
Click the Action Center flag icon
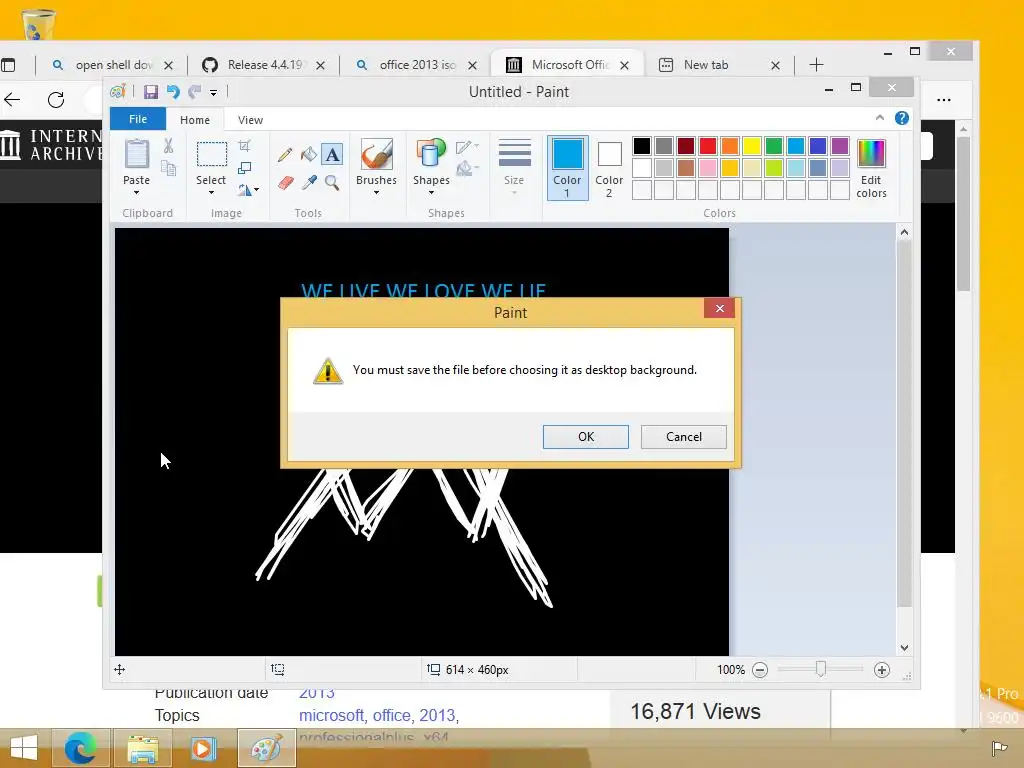[999, 748]
